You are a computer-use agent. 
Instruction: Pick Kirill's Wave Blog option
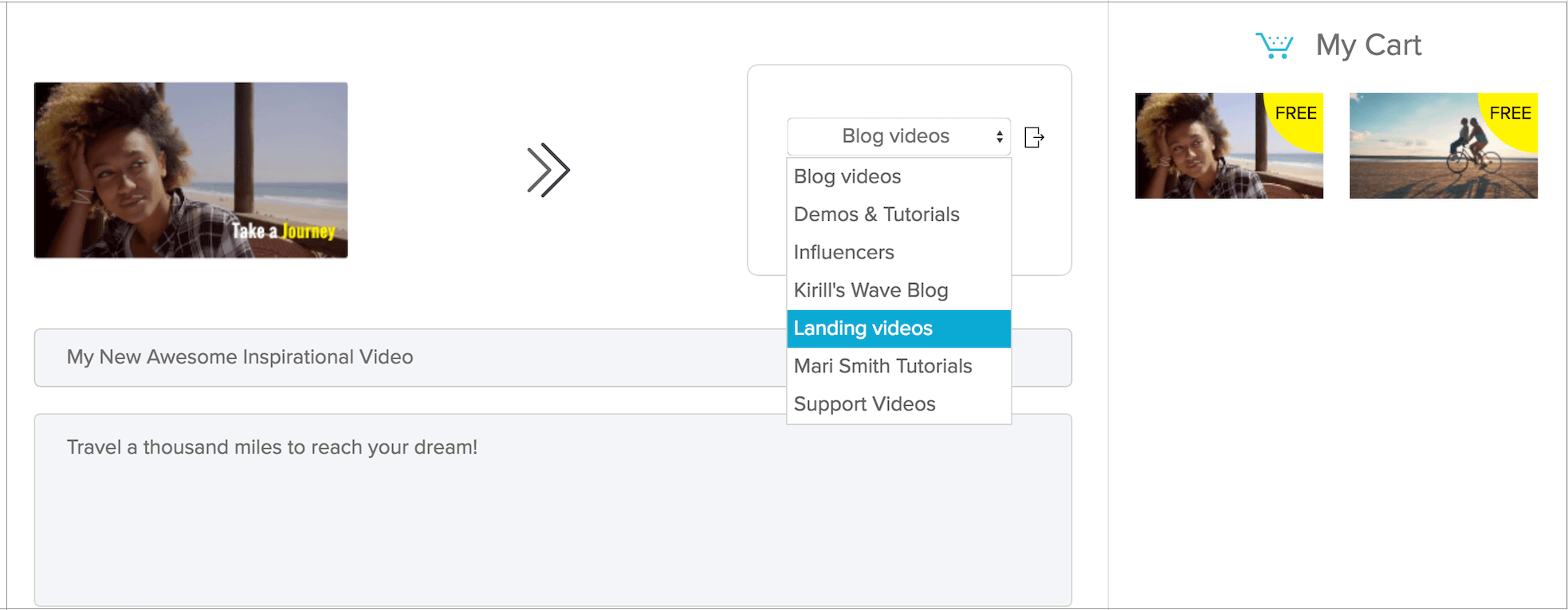click(x=898, y=290)
